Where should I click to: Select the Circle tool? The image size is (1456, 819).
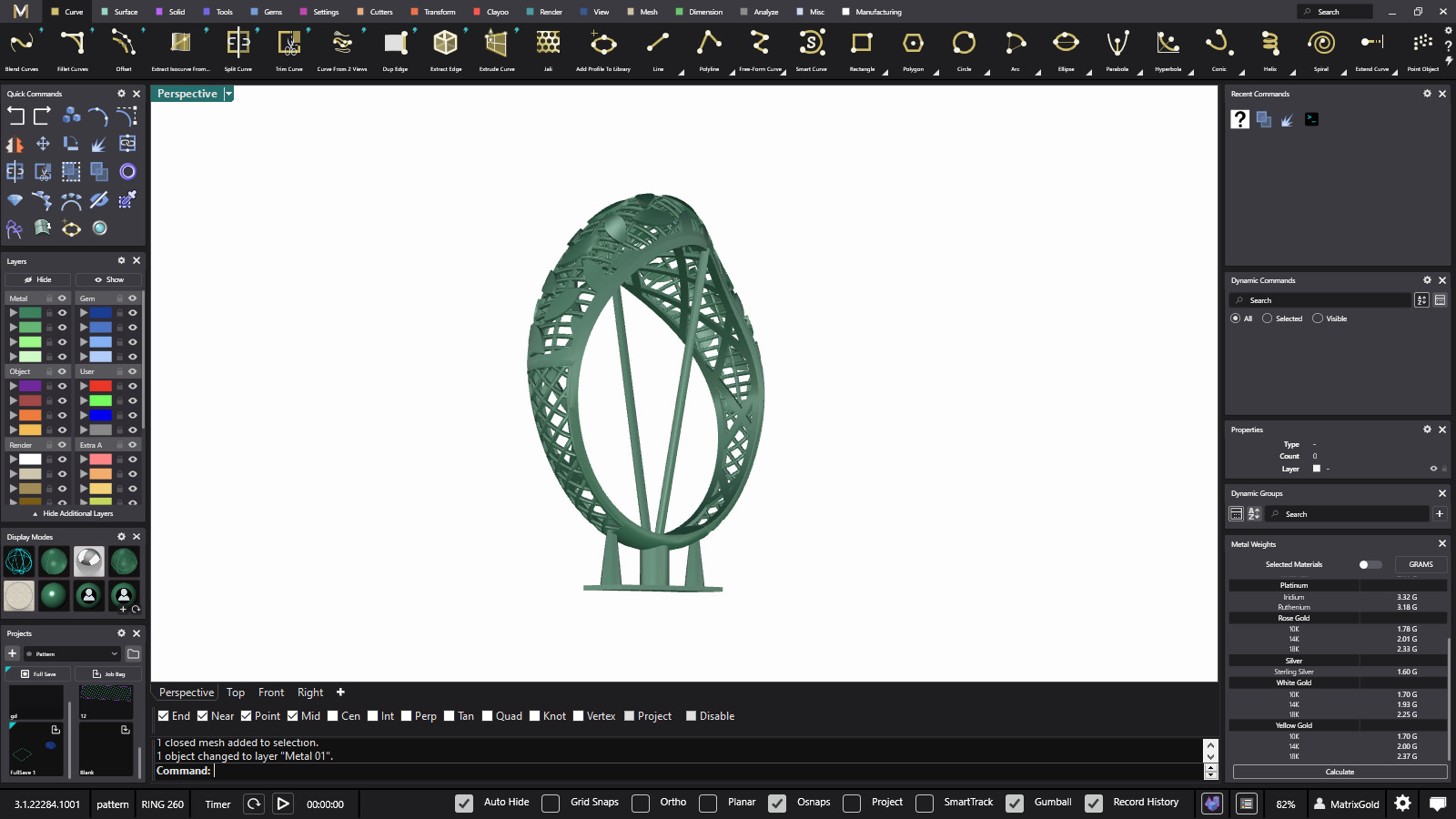(964, 43)
